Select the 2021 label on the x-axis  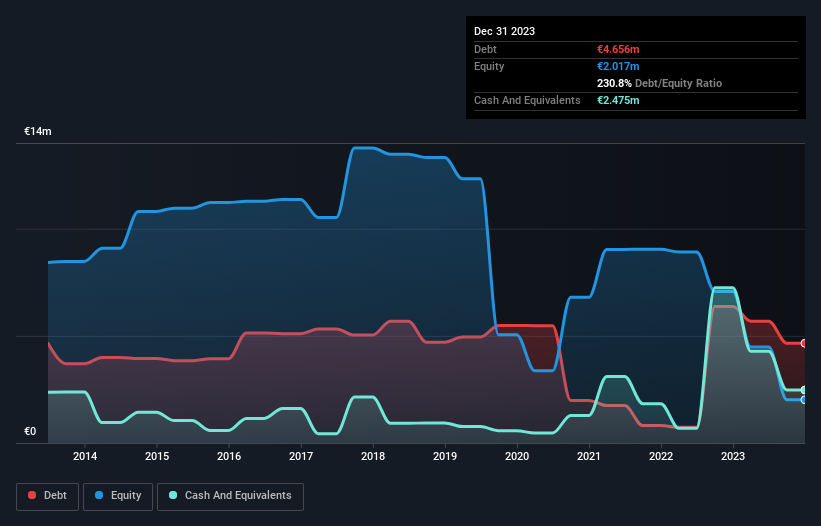[589, 456]
